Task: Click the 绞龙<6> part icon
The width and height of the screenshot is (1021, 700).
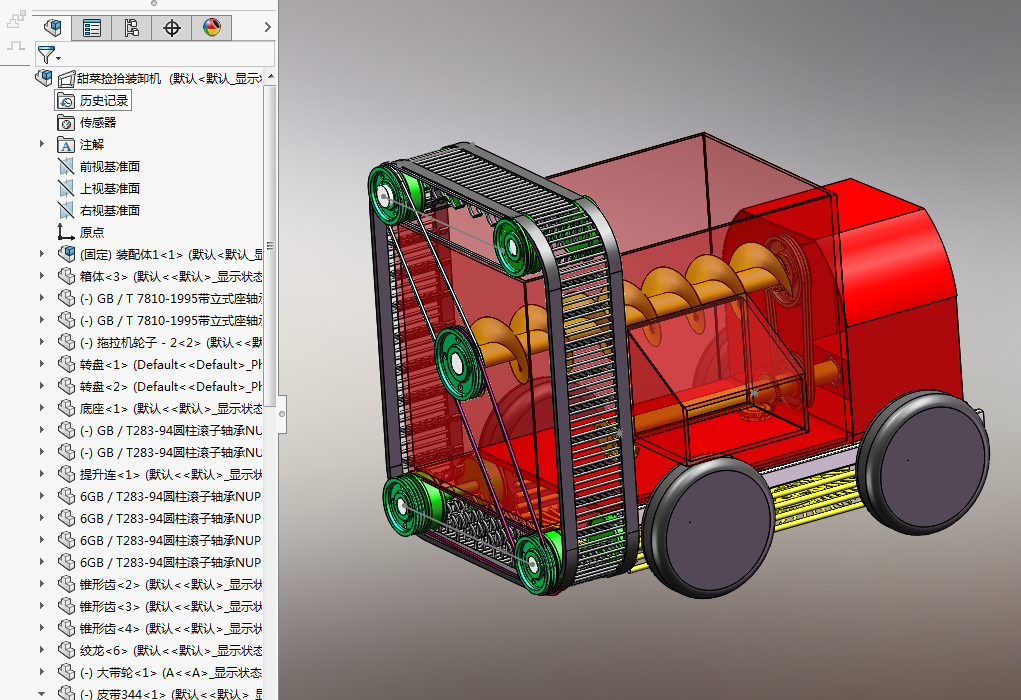Action: (66, 651)
